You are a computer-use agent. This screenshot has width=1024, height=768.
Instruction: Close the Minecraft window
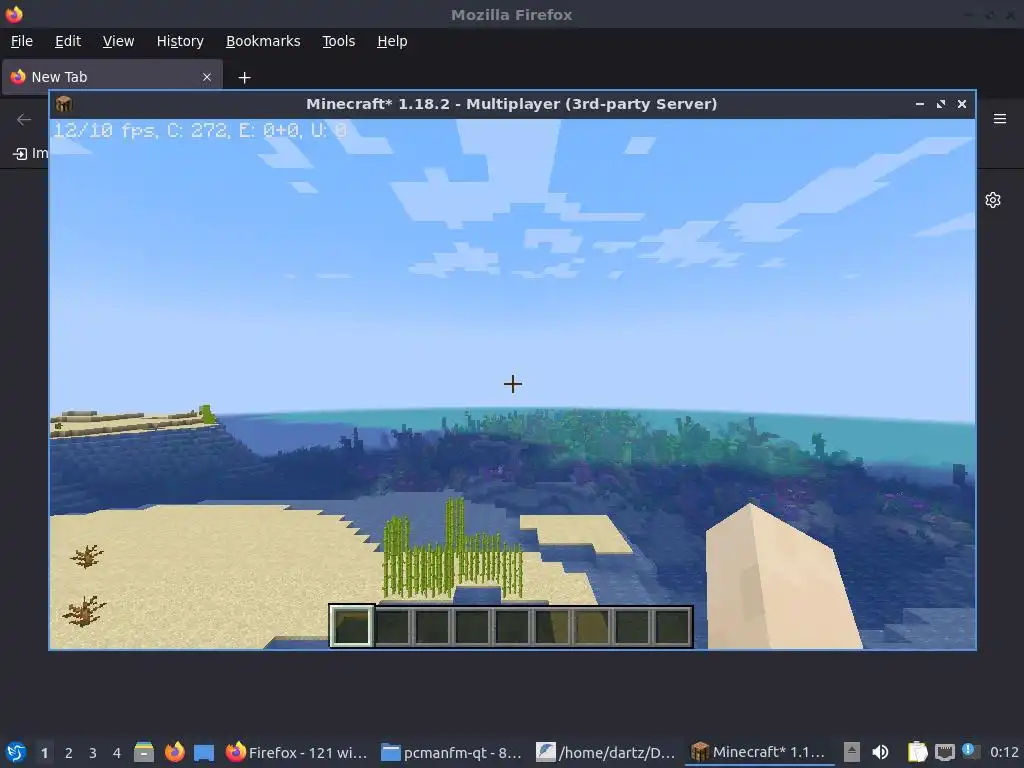coord(961,104)
